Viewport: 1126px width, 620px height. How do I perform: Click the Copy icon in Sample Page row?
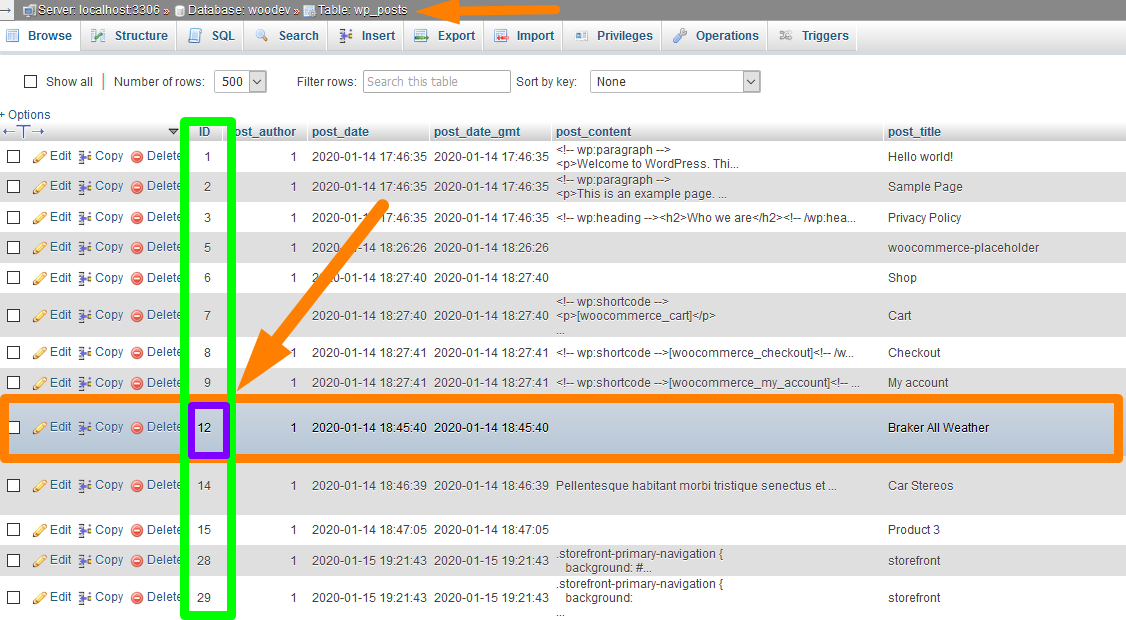coord(86,187)
